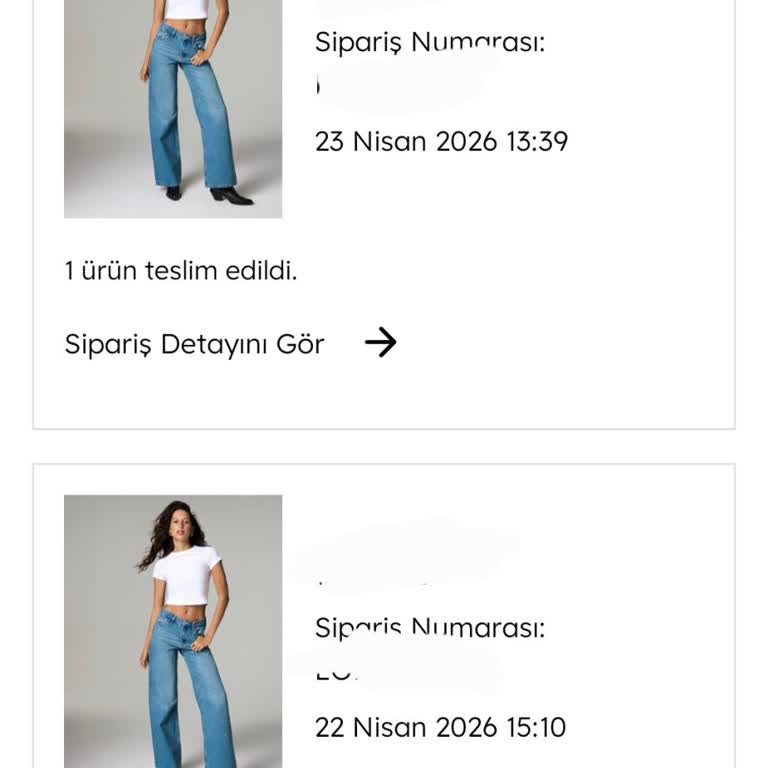Click the Sipariş Numarası label in the first order

430,43
